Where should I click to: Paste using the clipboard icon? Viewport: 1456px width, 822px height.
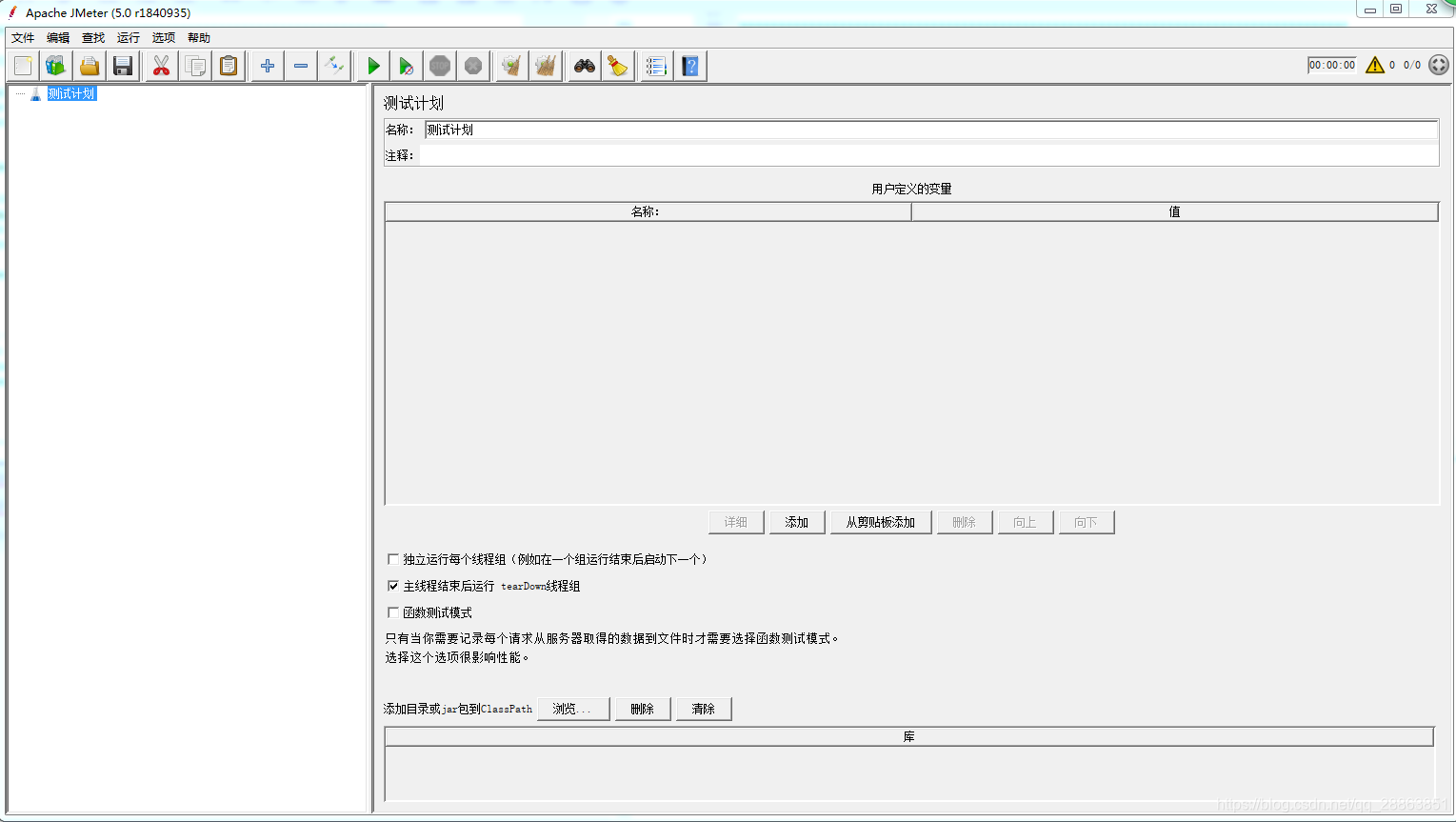pos(229,66)
